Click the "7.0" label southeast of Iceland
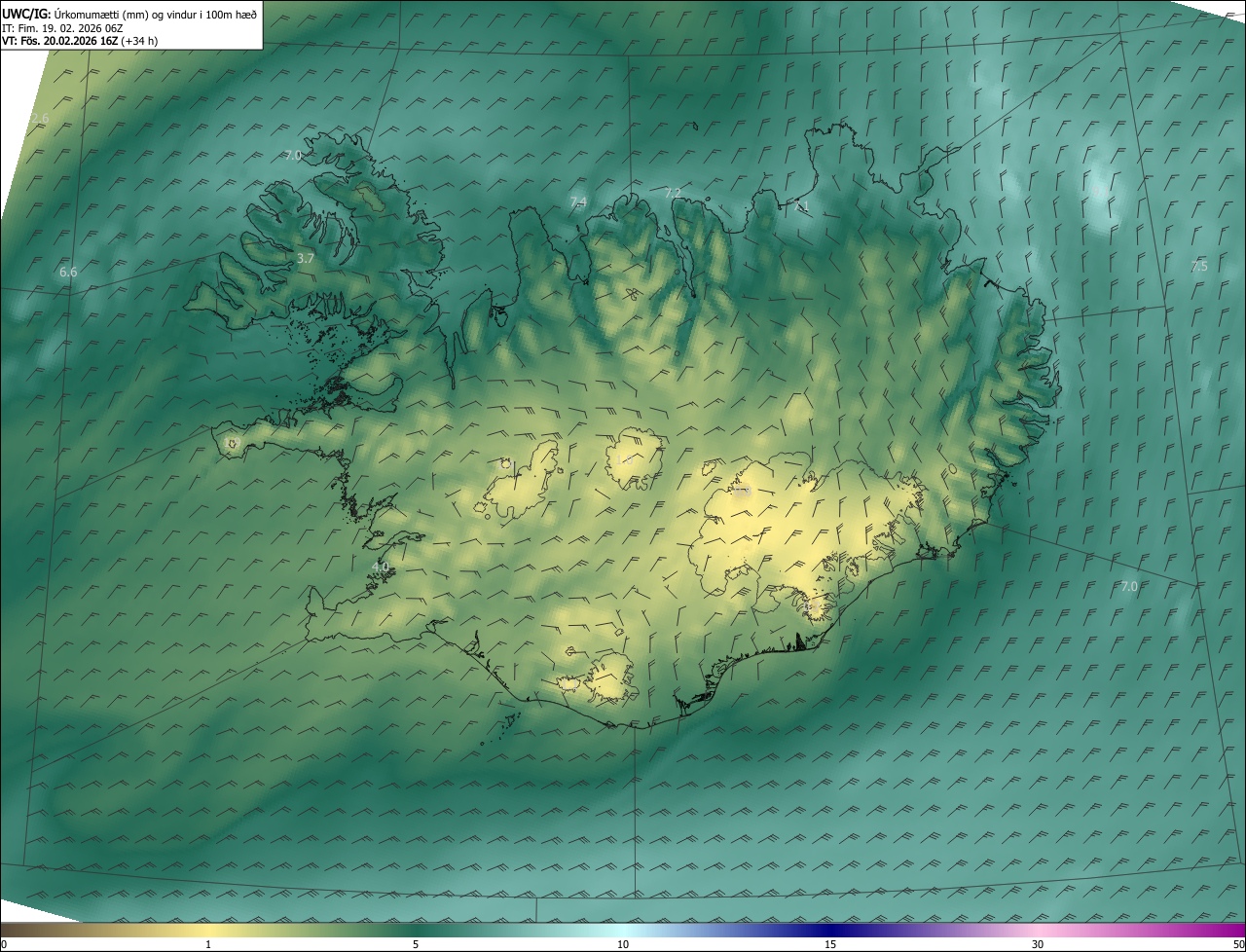Image resolution: width=1246 pixels, height=952 pixels. [x=1129, y=586]
